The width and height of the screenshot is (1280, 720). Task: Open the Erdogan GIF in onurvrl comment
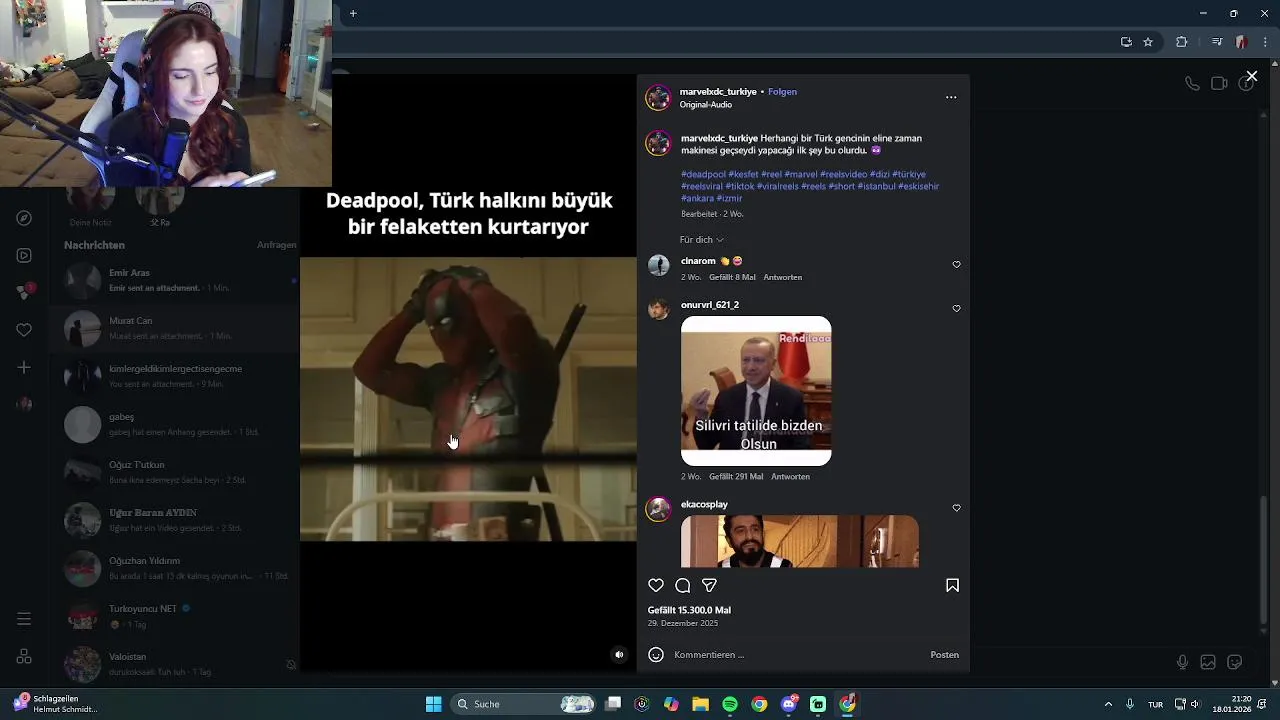[x=756, y=391]
